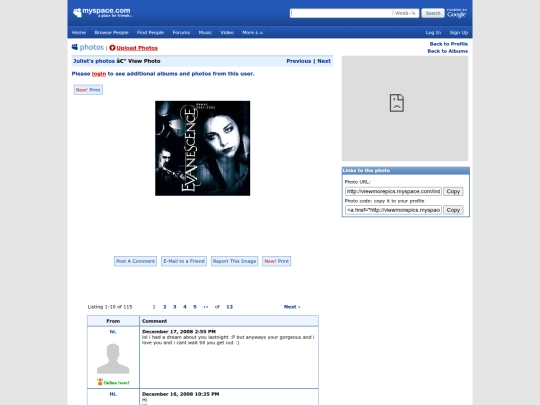Click Report This Image button

[235, 261]
